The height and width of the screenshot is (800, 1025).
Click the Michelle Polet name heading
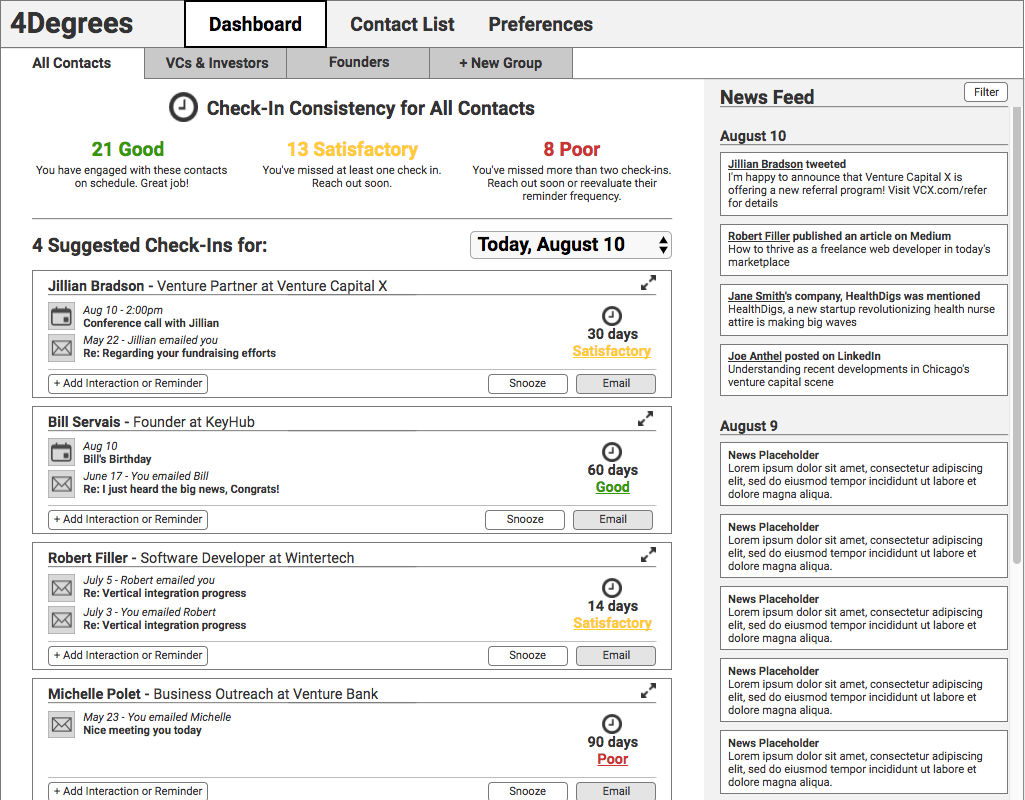(94, 694)
